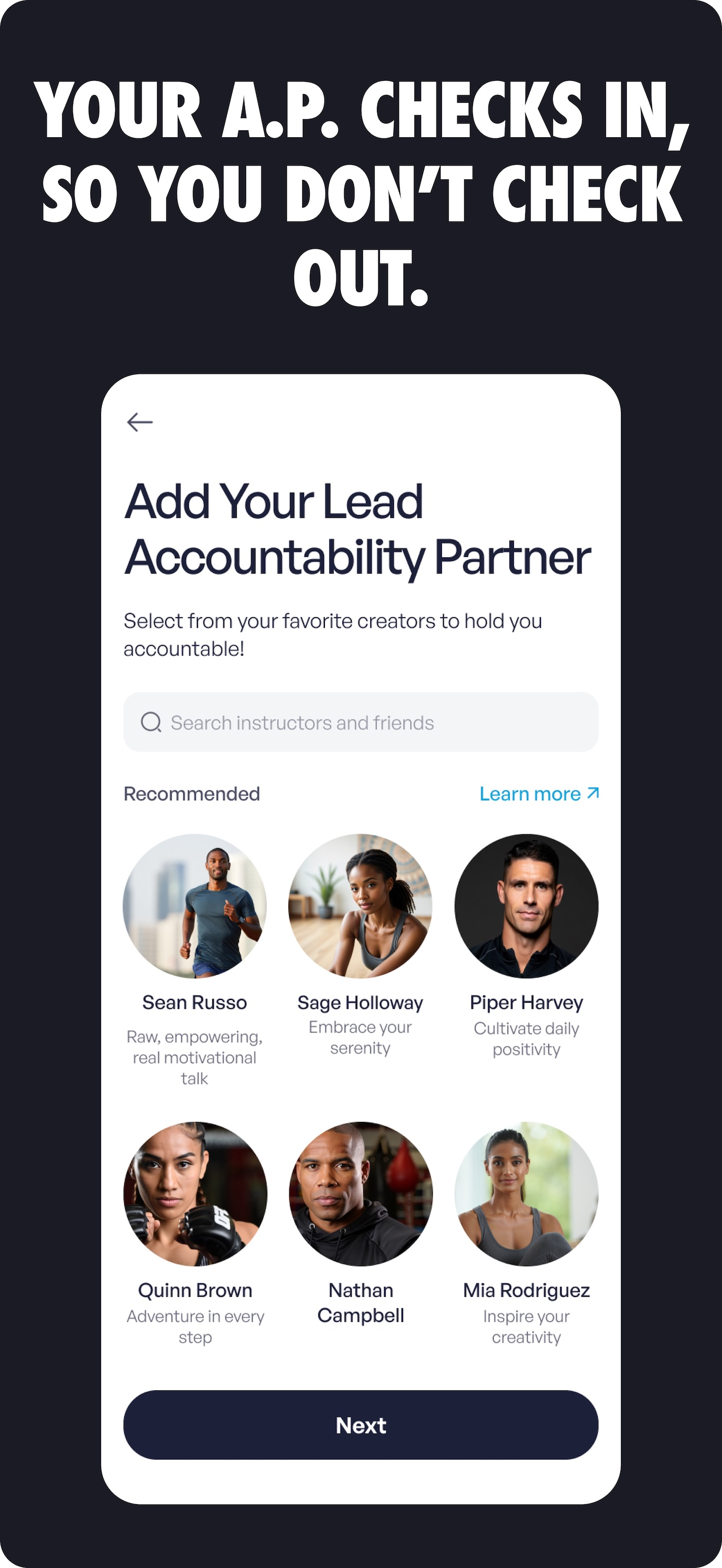
Task: Click the Next button
Action: point(361,1425)
